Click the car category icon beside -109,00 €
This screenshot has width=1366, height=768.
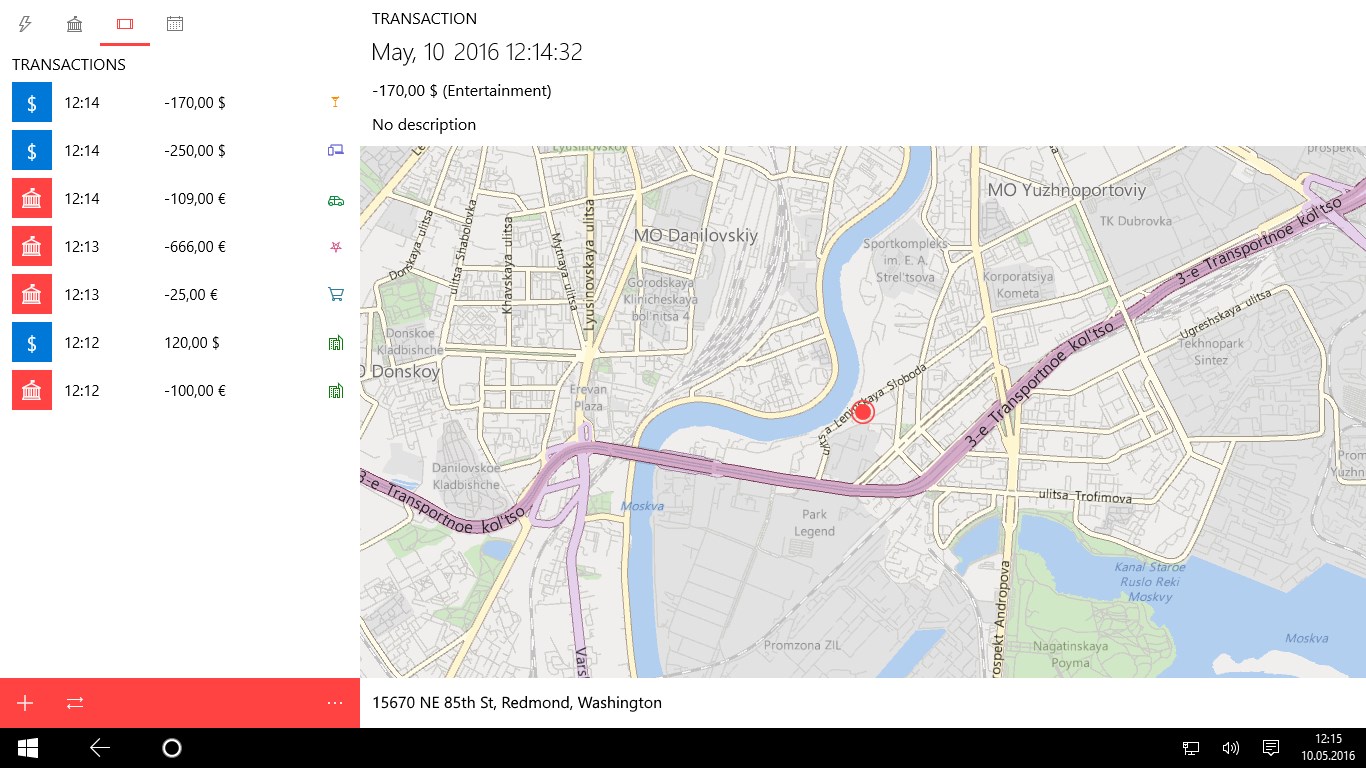point(336,199)
